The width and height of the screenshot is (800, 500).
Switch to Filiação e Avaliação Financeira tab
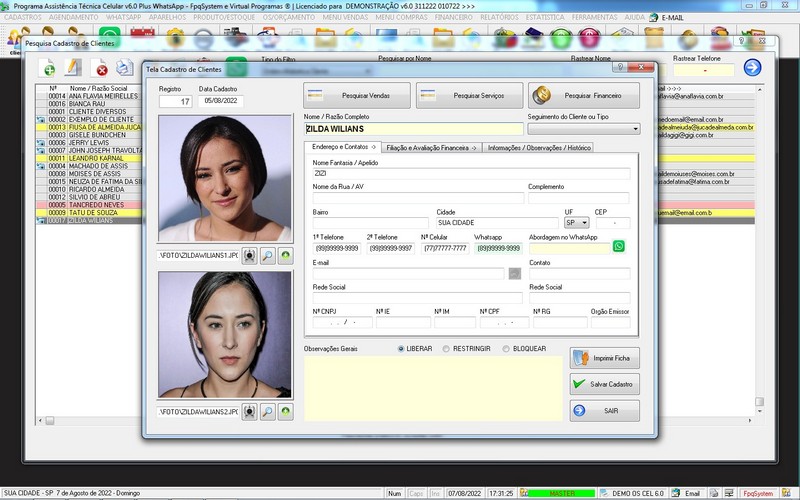coord(431,147)
